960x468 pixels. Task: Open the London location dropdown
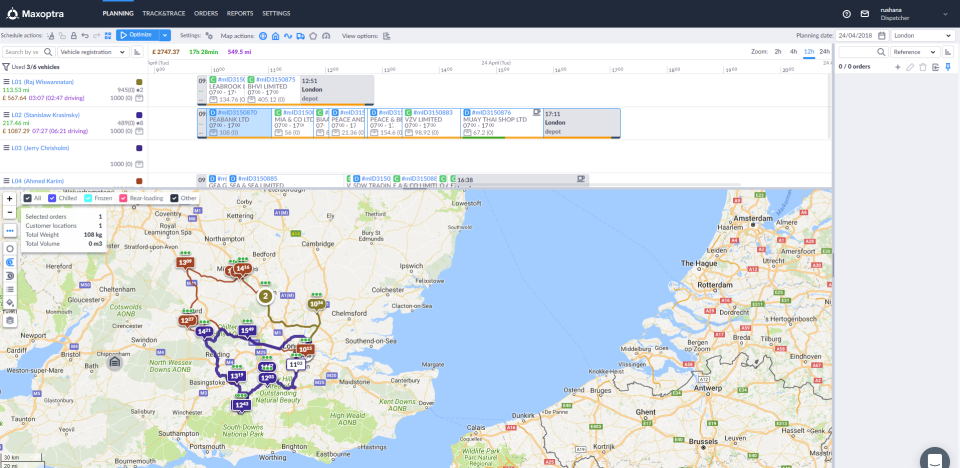click(922, 36)
